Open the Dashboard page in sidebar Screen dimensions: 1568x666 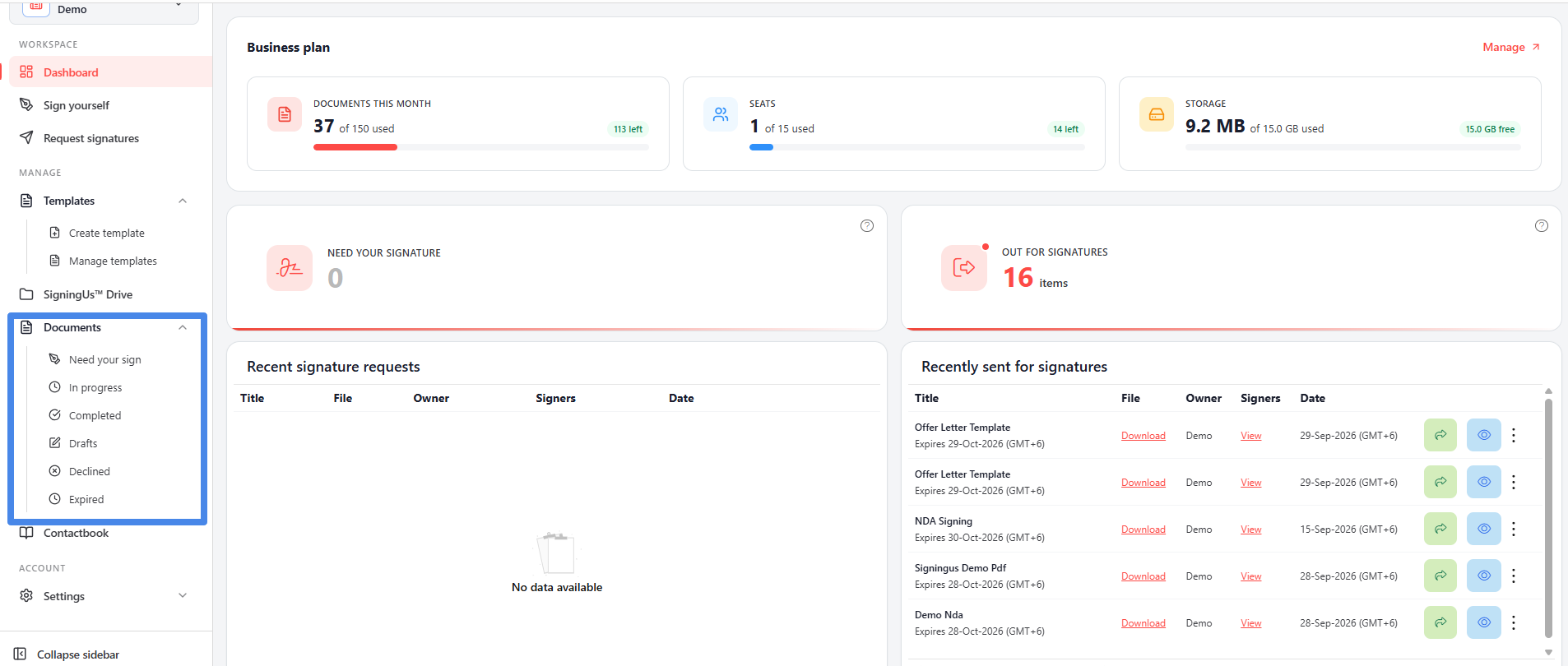110,72
